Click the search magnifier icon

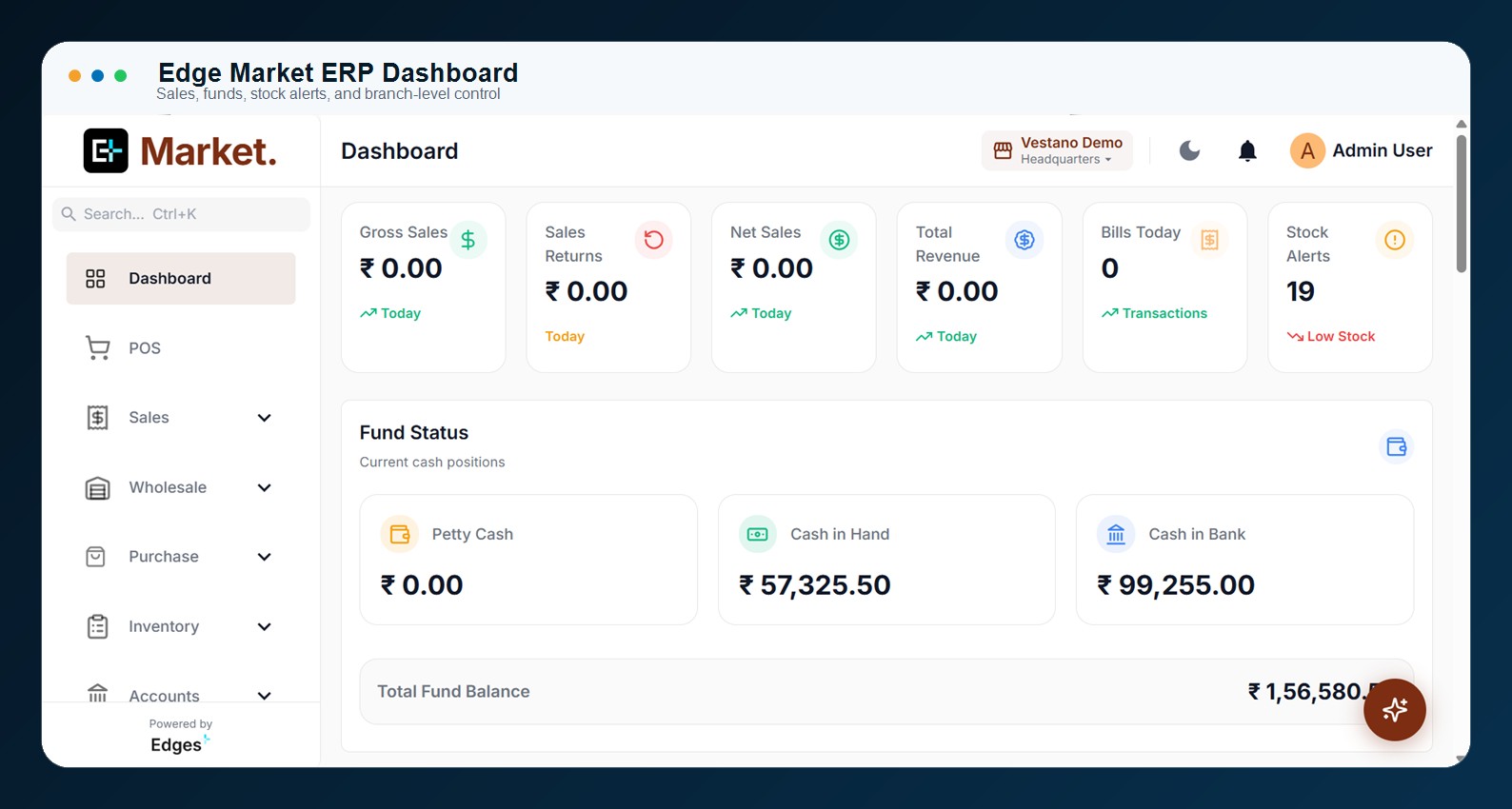click(69, 214)
